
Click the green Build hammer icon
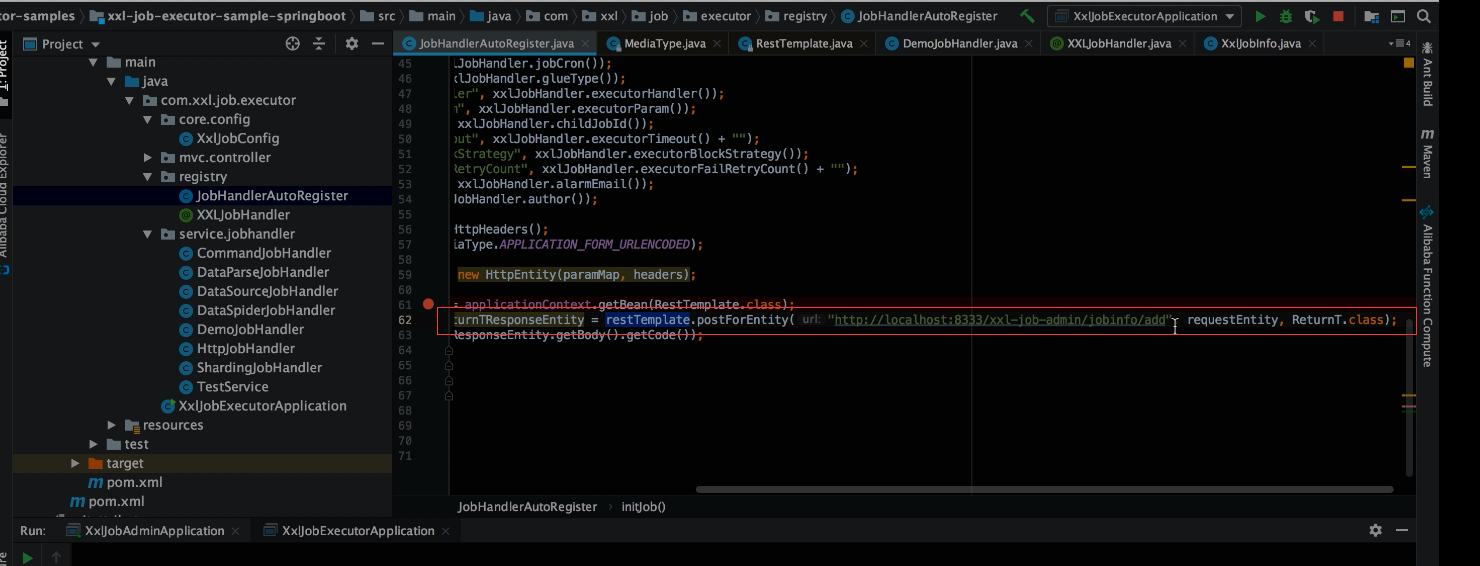click(1027, 16)
